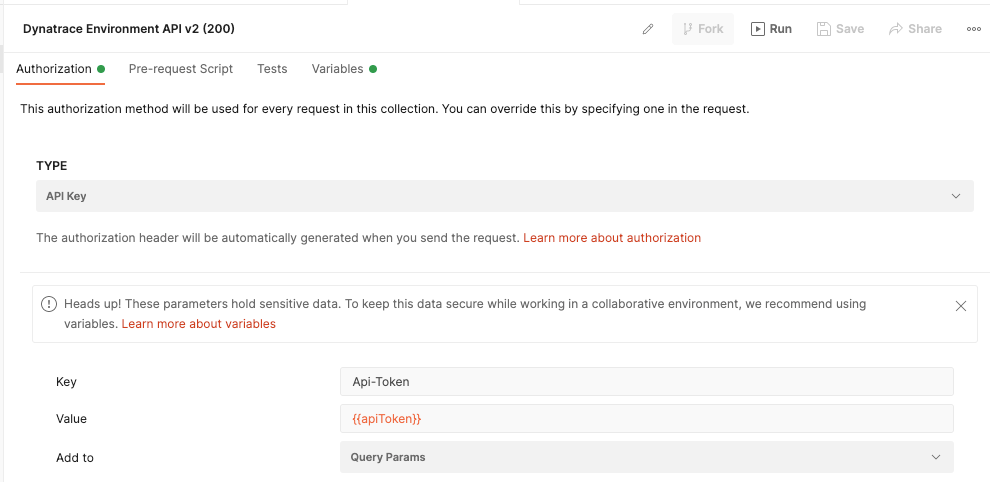Run the collection with the Run button
The height and width of the screenshot is (482, 990).
pyautogui.click(x=771, y=29)
